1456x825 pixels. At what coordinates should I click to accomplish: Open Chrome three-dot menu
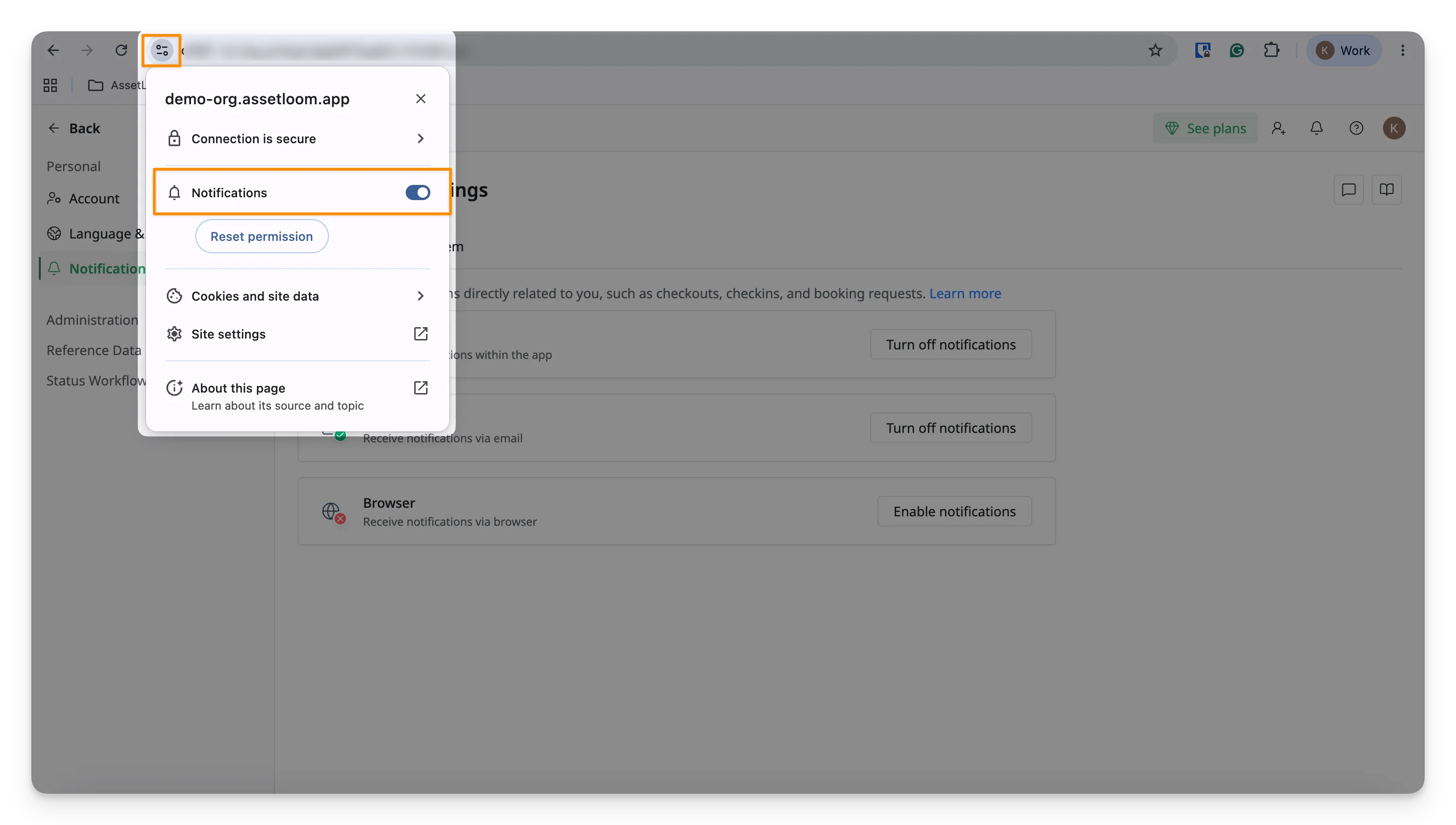click(1403, 50)
